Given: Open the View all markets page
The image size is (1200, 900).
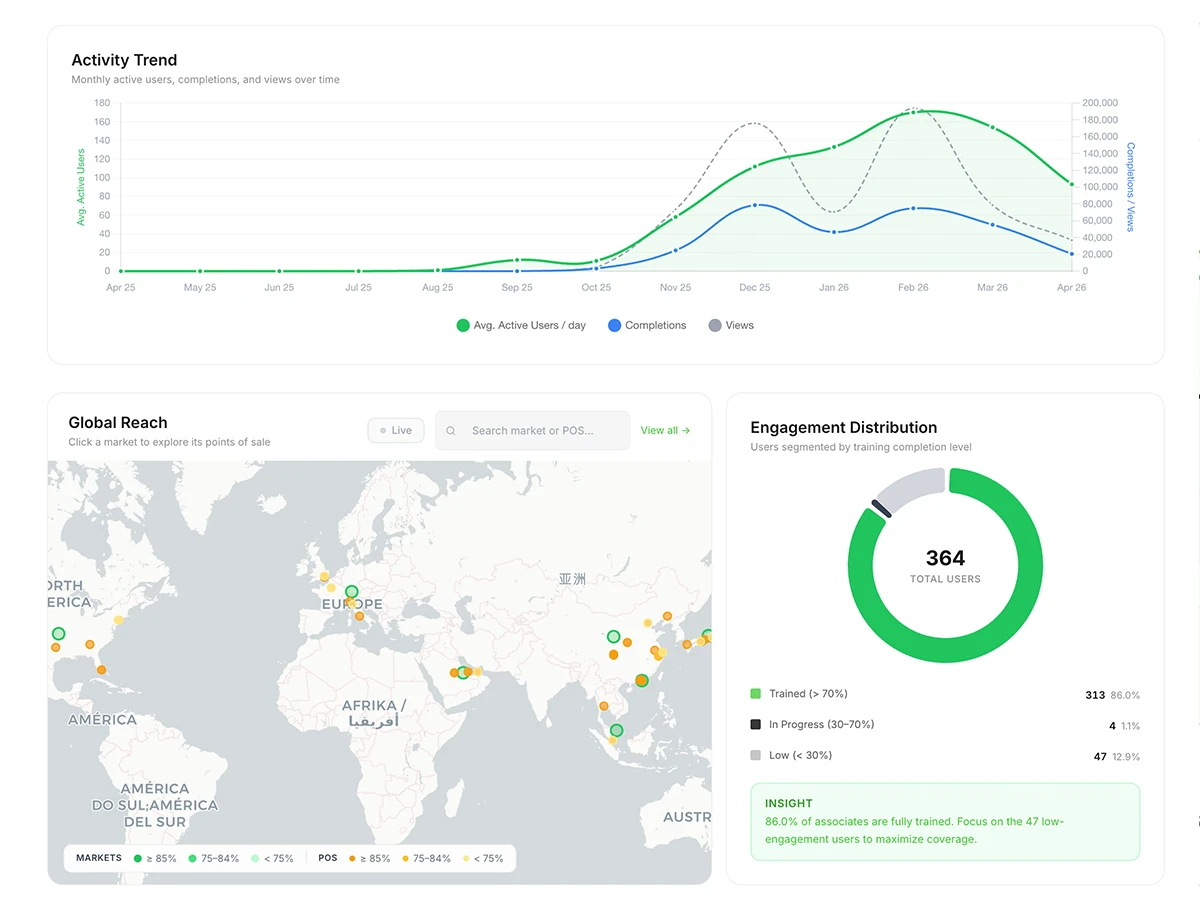Looking at the screenshot, I should [664, 430].
